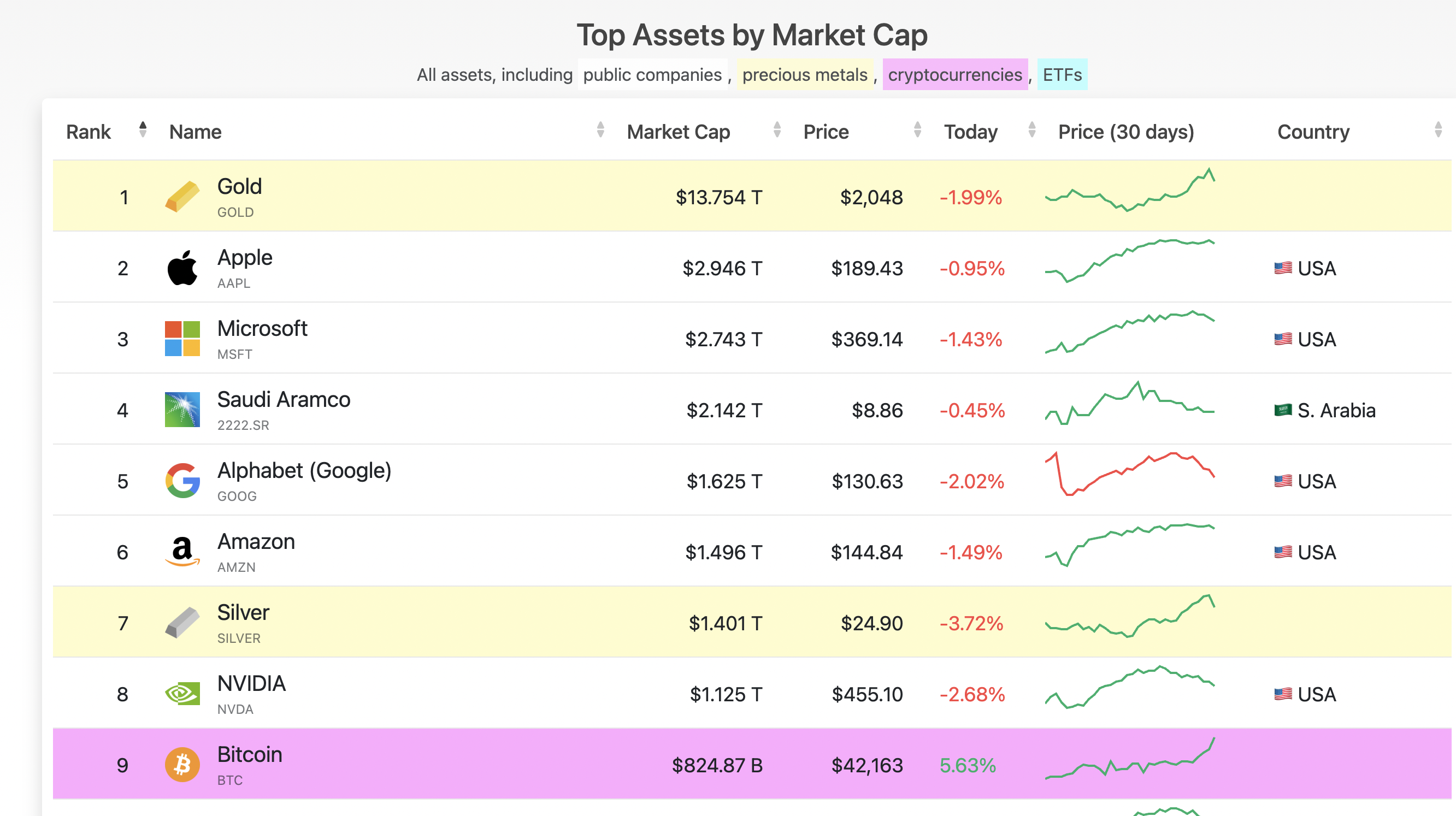Open the Saudi Aramco company page
The width and height of the screenshot is (1456, 816).
coord(284,399)
